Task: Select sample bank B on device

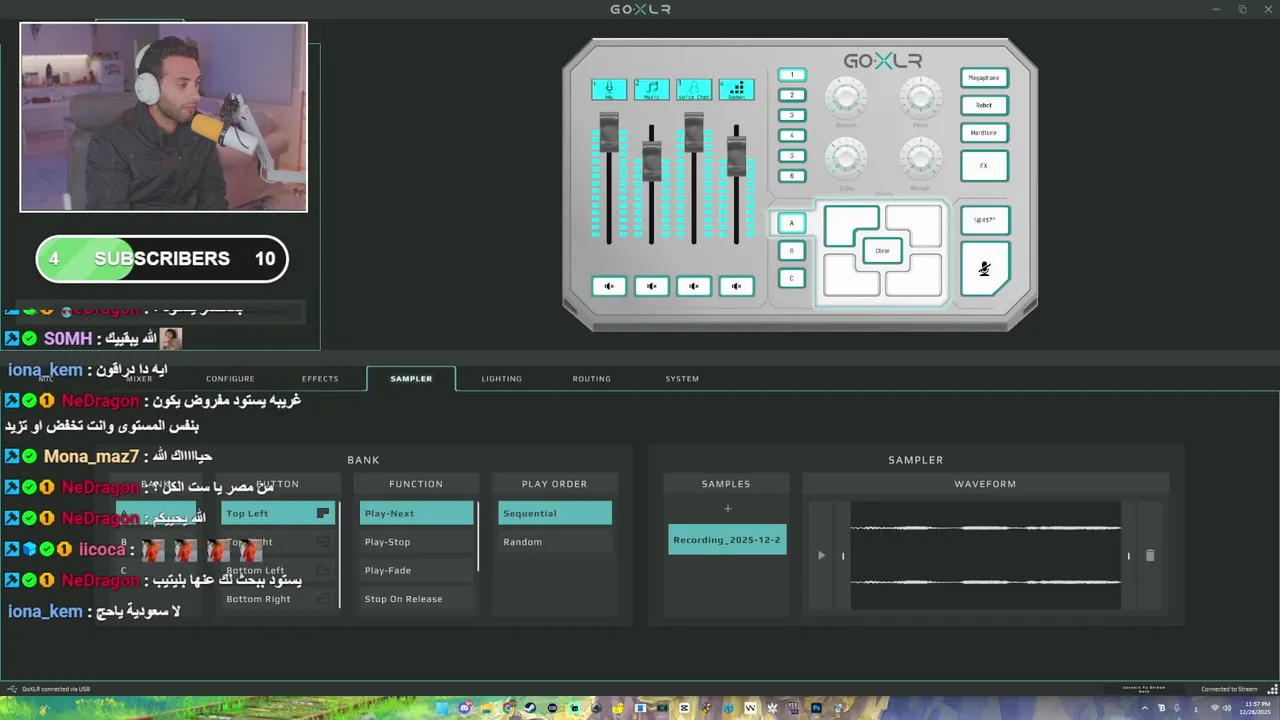Action: coord(791,251)
